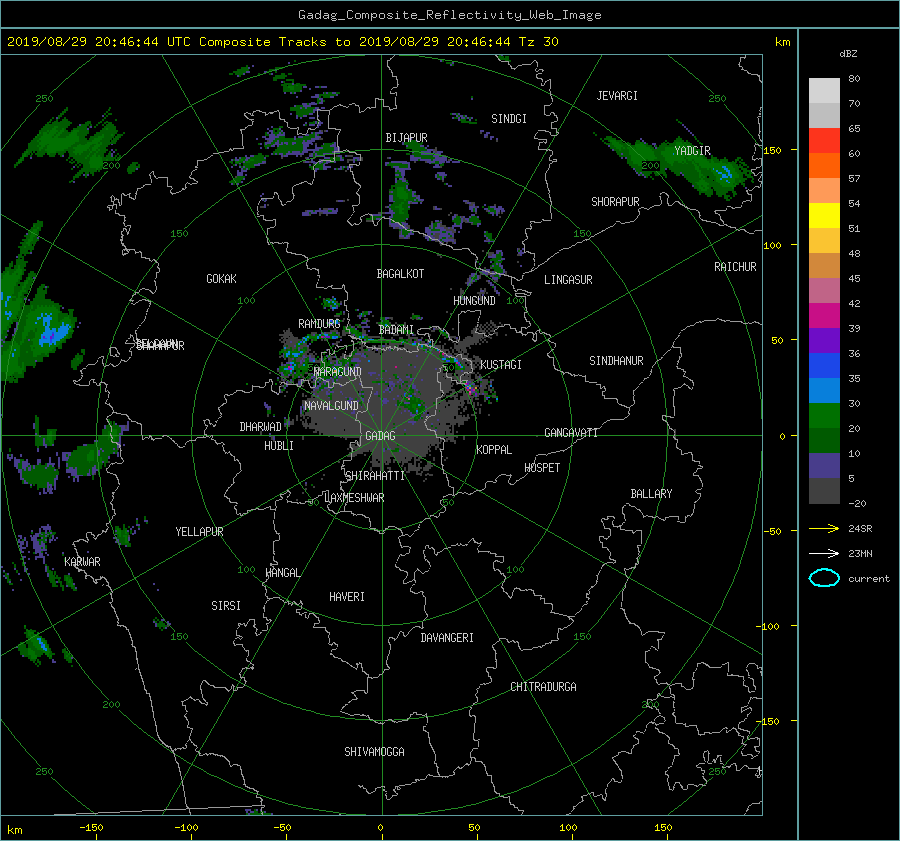Click the SHIRAHATTI city label

pos(375,476)
